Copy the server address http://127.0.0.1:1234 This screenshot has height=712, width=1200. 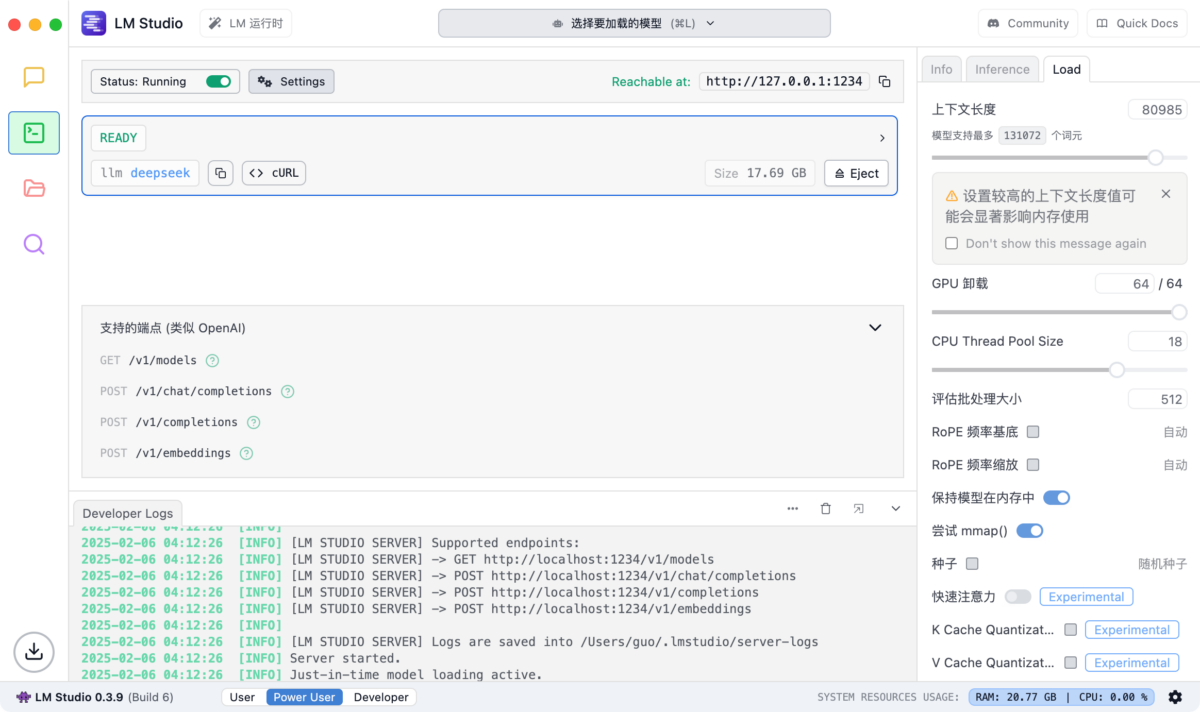(x=885, y=82)
